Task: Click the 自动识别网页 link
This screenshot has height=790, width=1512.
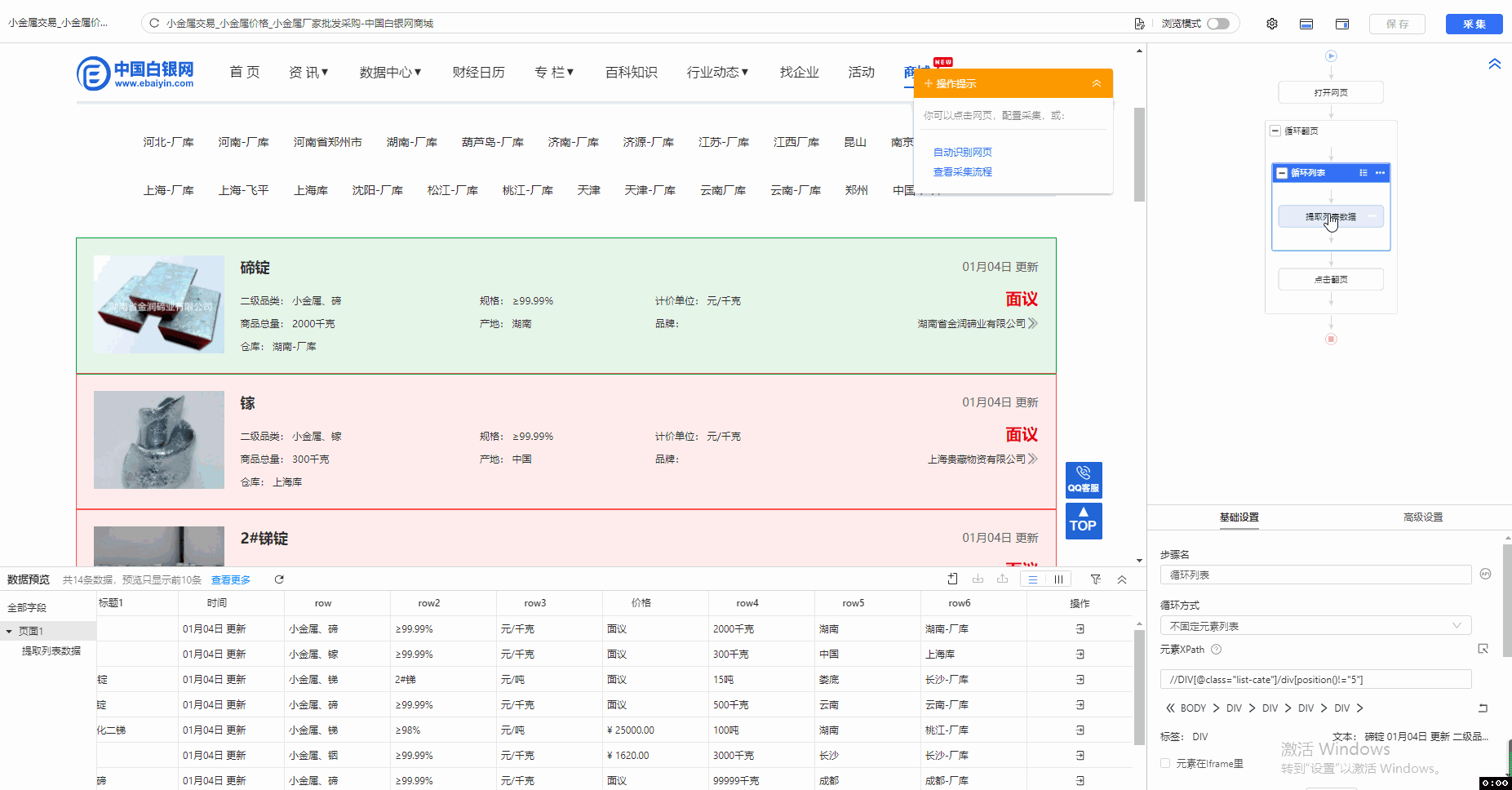Action: 962,152
